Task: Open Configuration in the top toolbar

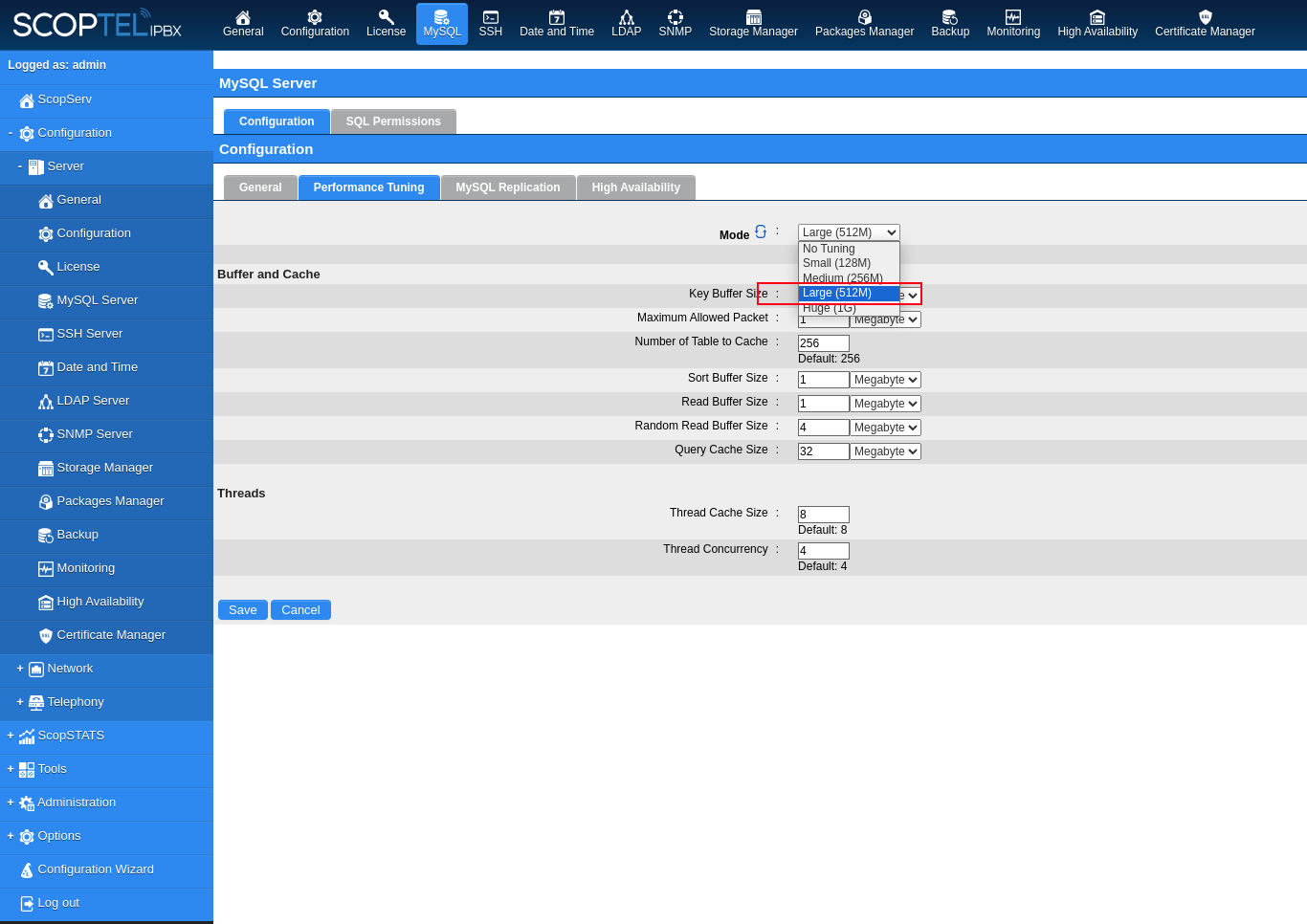Action: pyautogui.click(x=315, y=24)
